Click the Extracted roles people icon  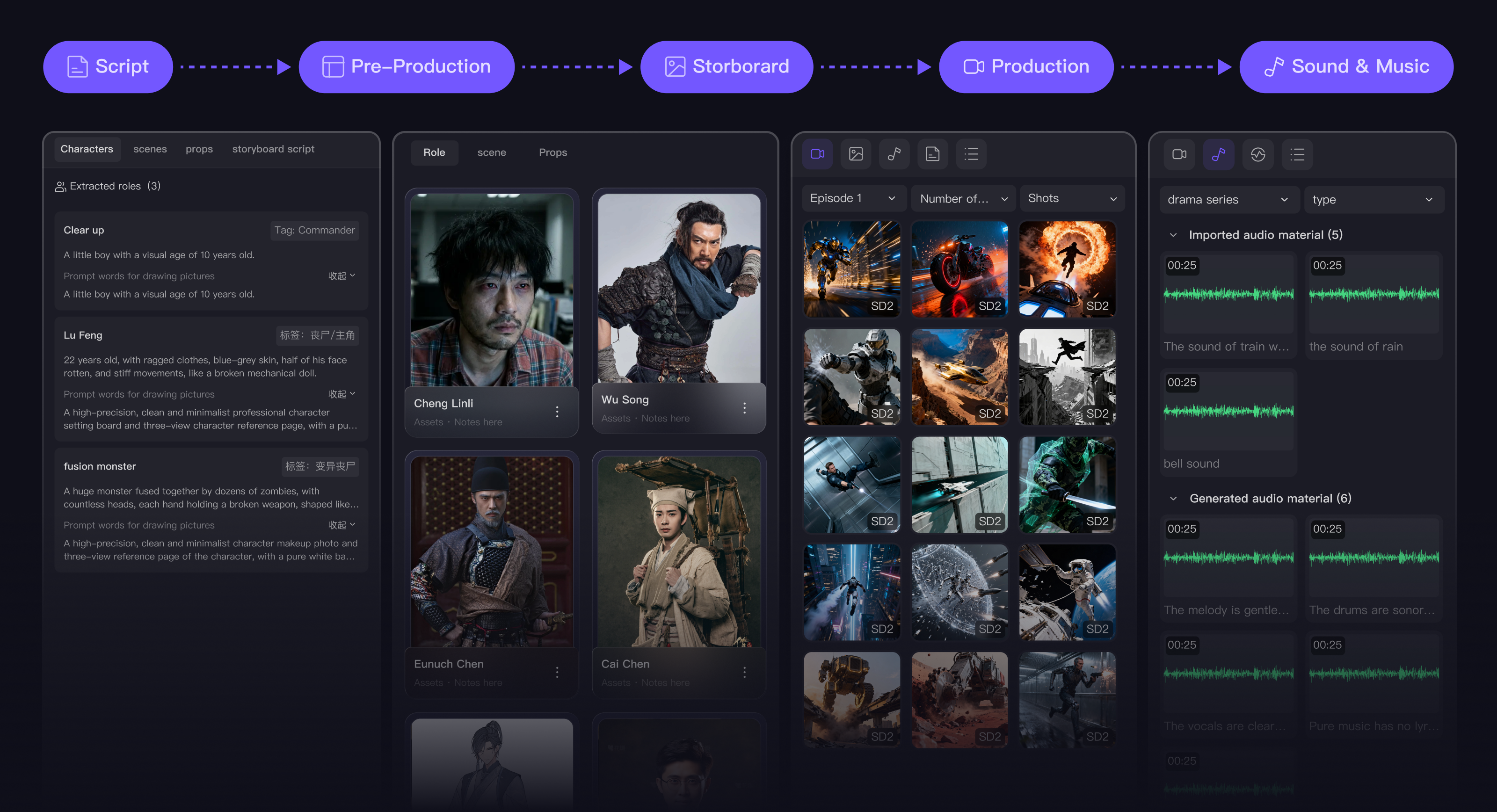(x=60, y=187)
